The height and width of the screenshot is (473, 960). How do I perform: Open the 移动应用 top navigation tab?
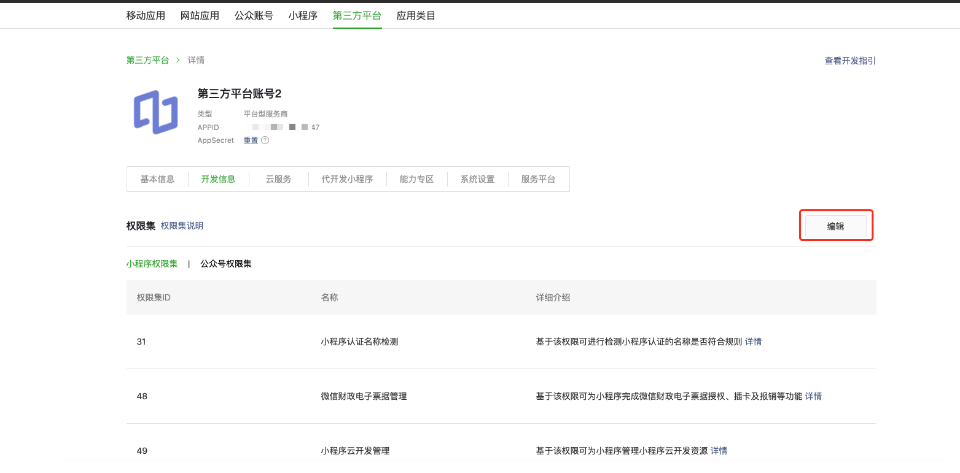pos(146,16)
